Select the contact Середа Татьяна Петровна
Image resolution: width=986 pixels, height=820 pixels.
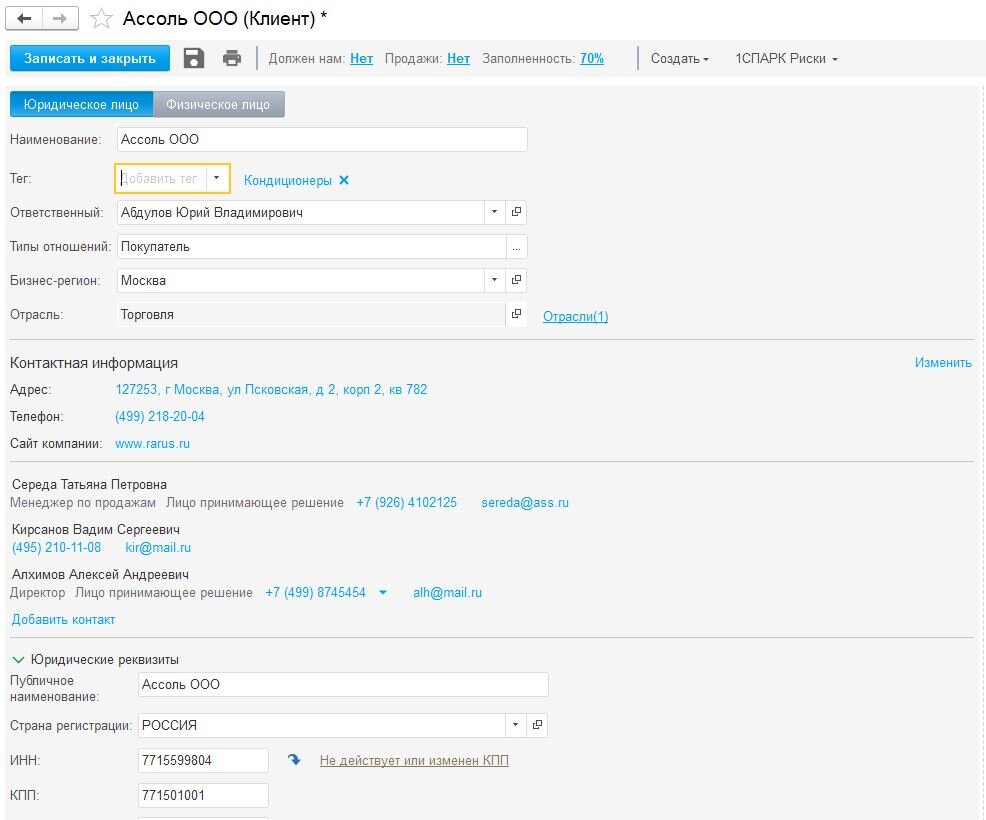(89, 484)
